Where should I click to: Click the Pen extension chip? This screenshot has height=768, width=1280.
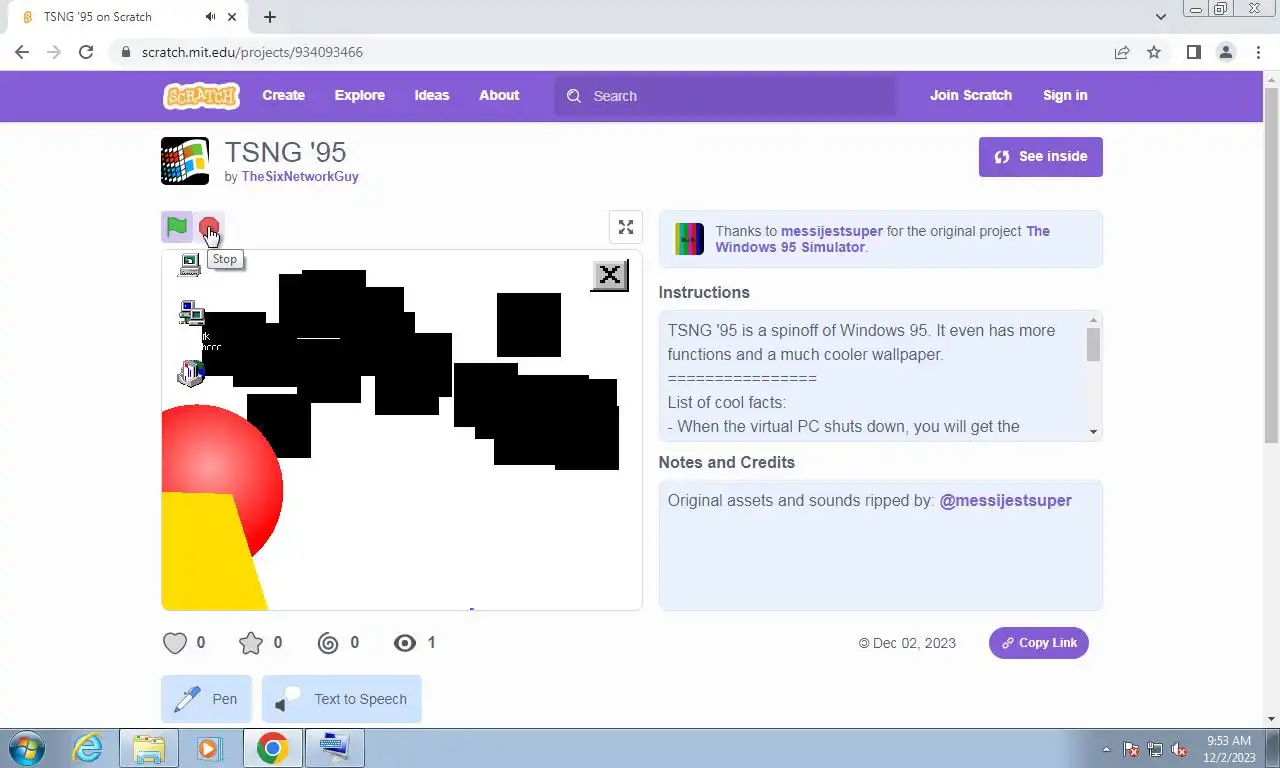click(207, 699)
